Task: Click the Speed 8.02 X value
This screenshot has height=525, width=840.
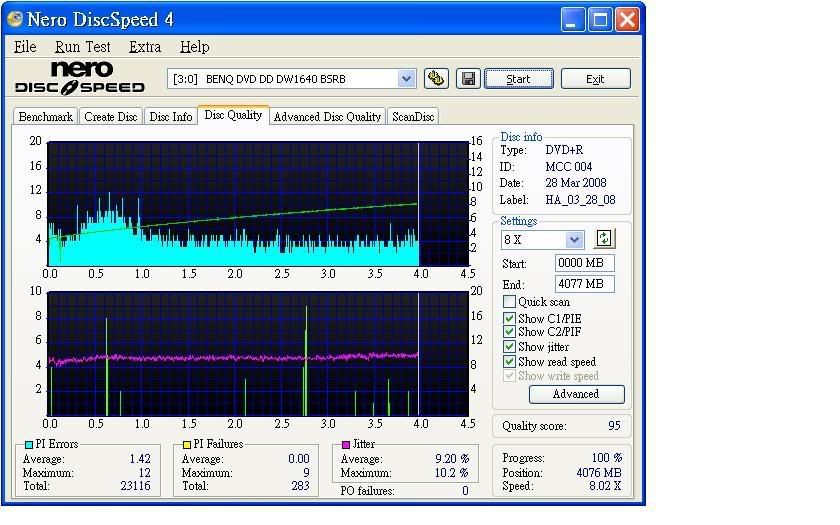Action: pyautogui.click(x=605, y=486)
